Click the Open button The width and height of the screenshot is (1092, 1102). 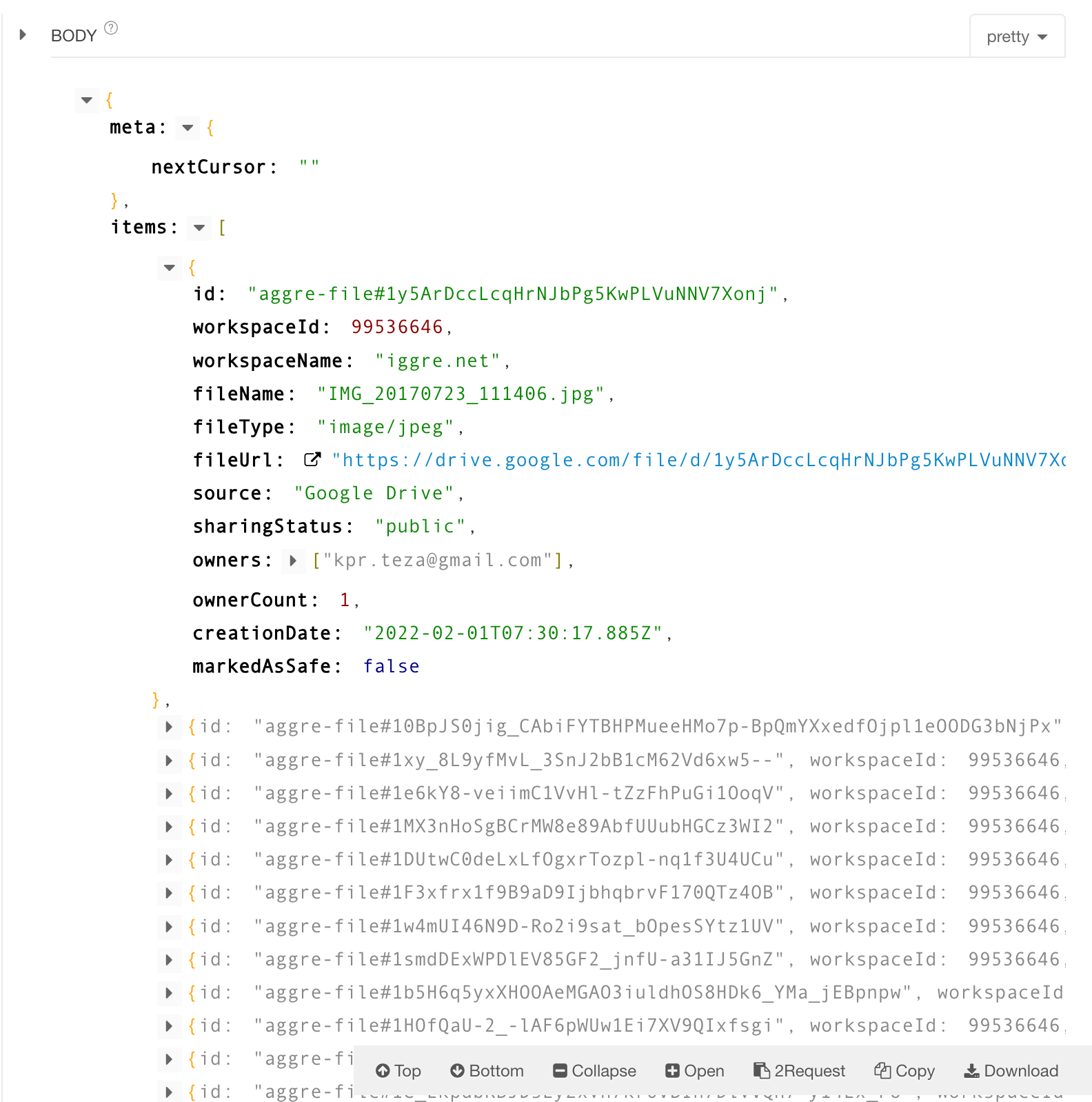pos(695,1071)
